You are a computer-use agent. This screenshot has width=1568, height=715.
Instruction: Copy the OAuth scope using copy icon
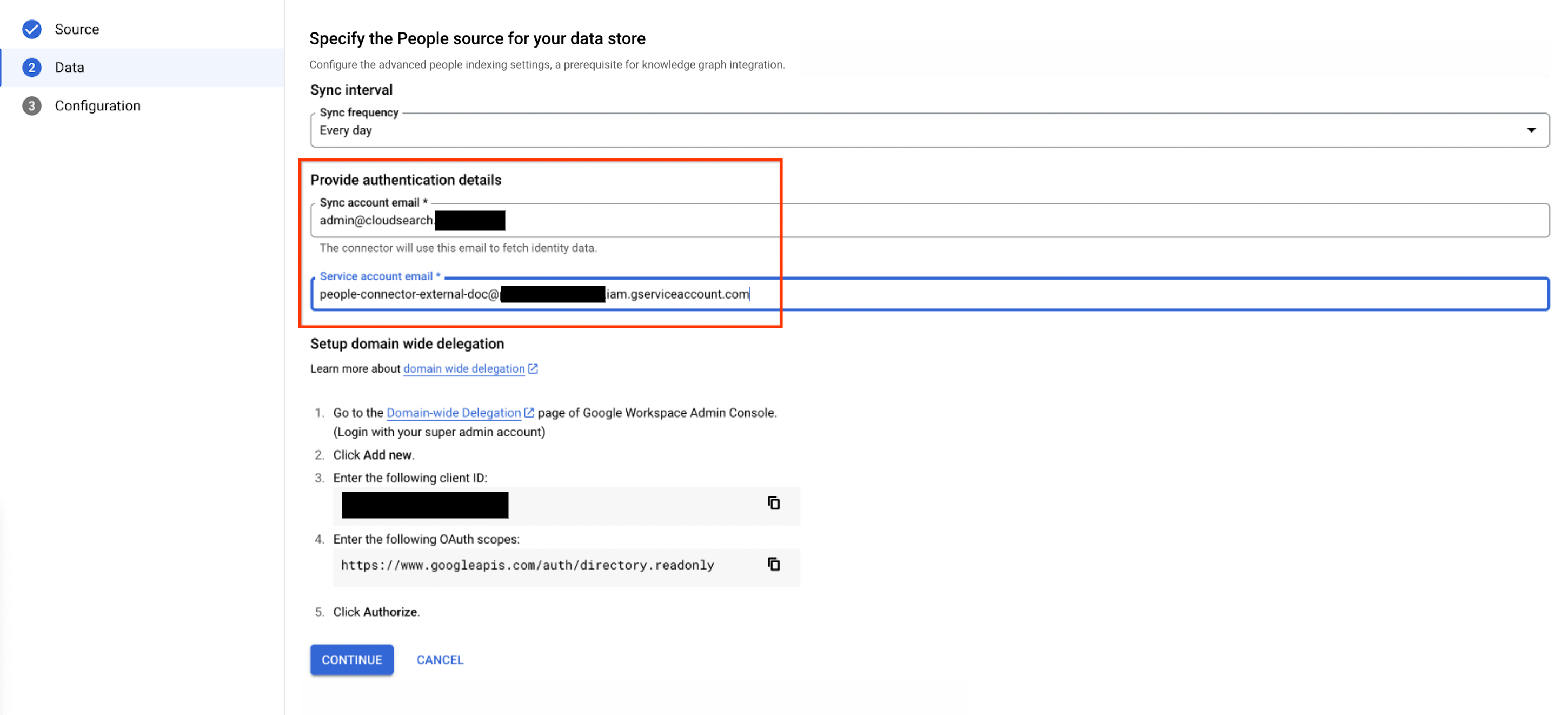774,565
